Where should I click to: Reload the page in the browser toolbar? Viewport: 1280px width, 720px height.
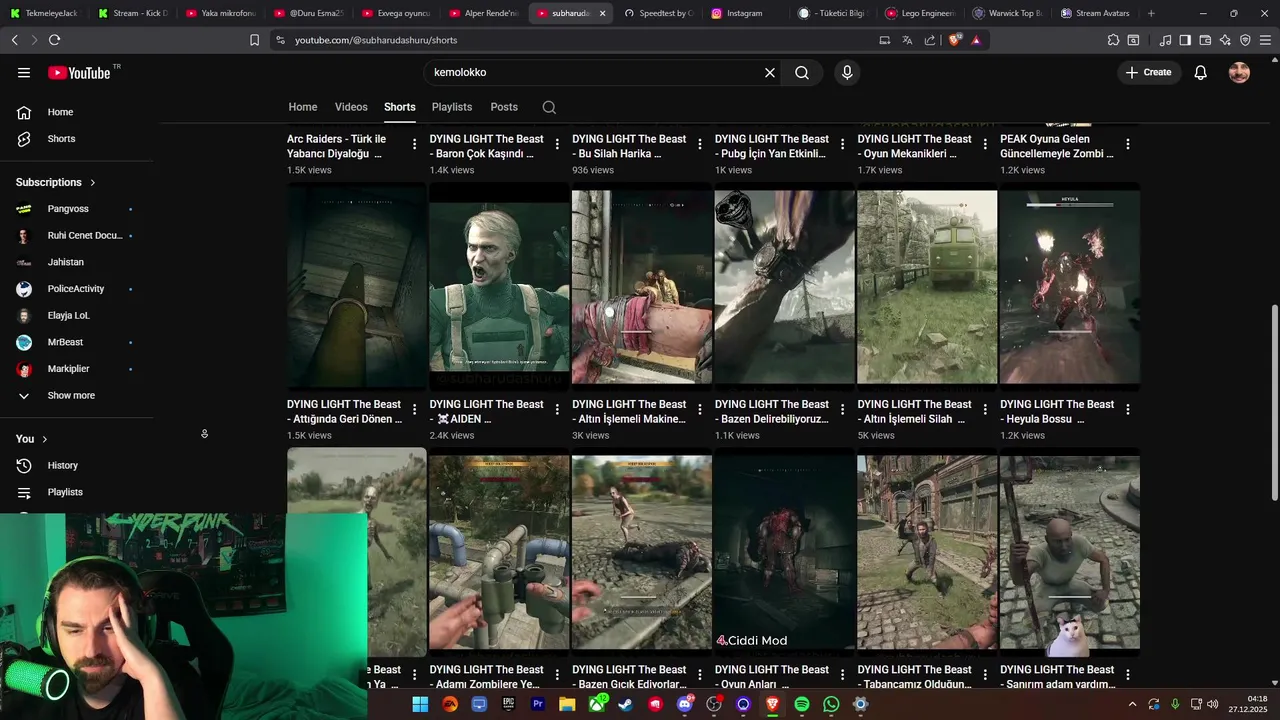click(x=54, y=40)
